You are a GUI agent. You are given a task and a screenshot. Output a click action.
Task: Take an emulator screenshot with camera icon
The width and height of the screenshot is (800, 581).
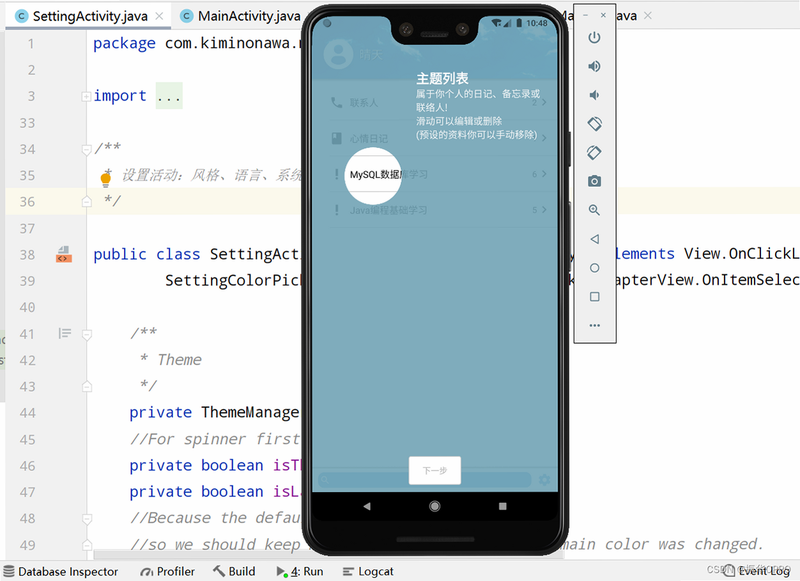point(594,181)
